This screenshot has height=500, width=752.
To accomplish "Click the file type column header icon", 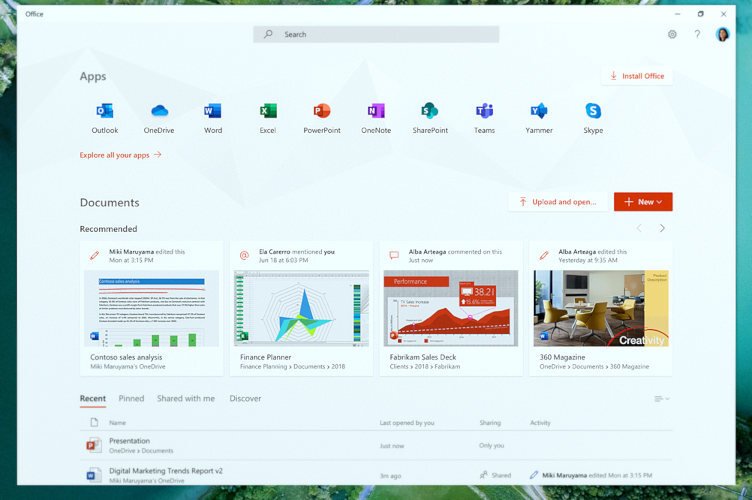I will pos(94,422).
